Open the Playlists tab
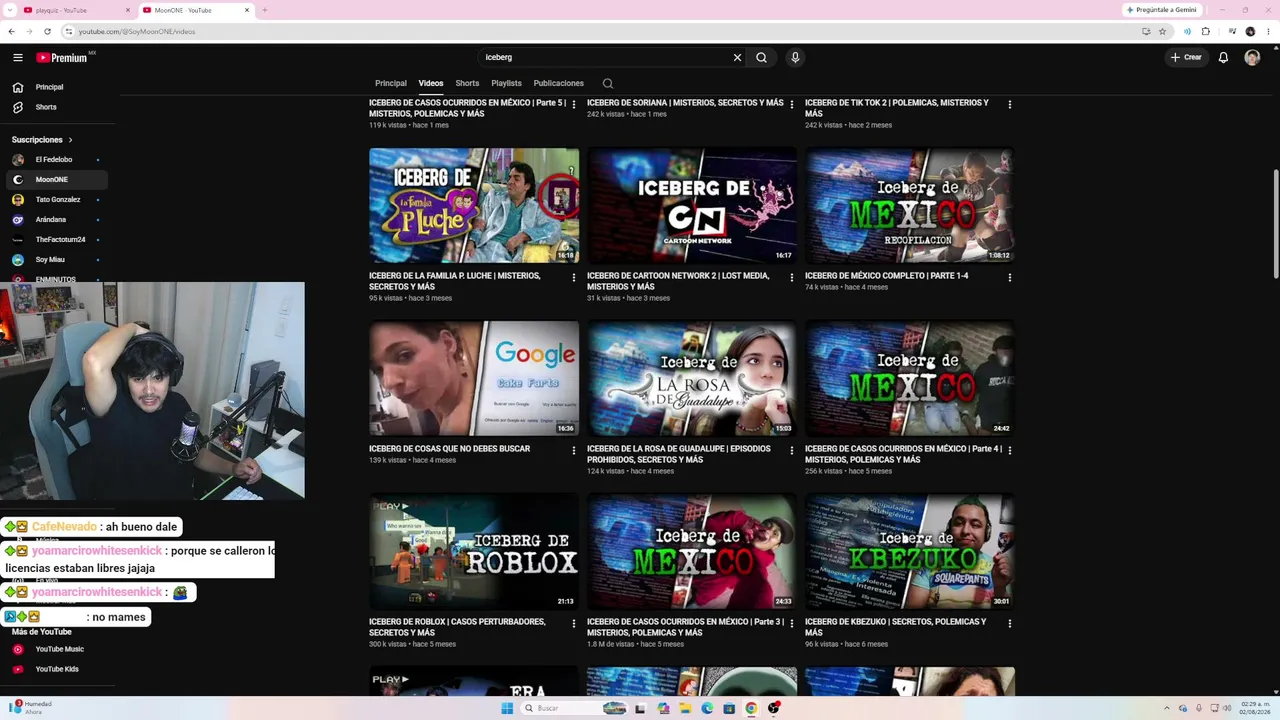 (x=506, y=83)
